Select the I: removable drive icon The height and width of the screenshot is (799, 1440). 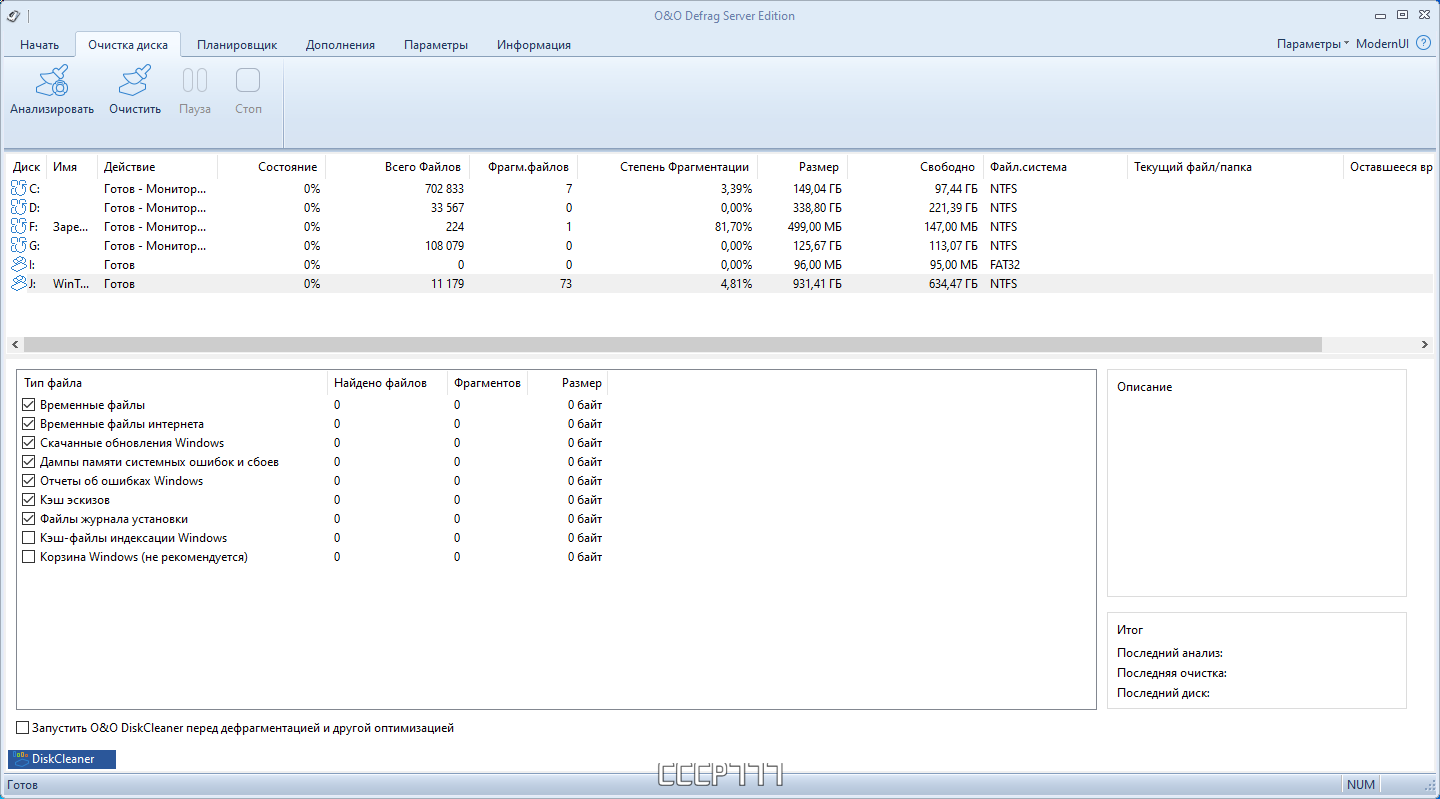point(19,265)
